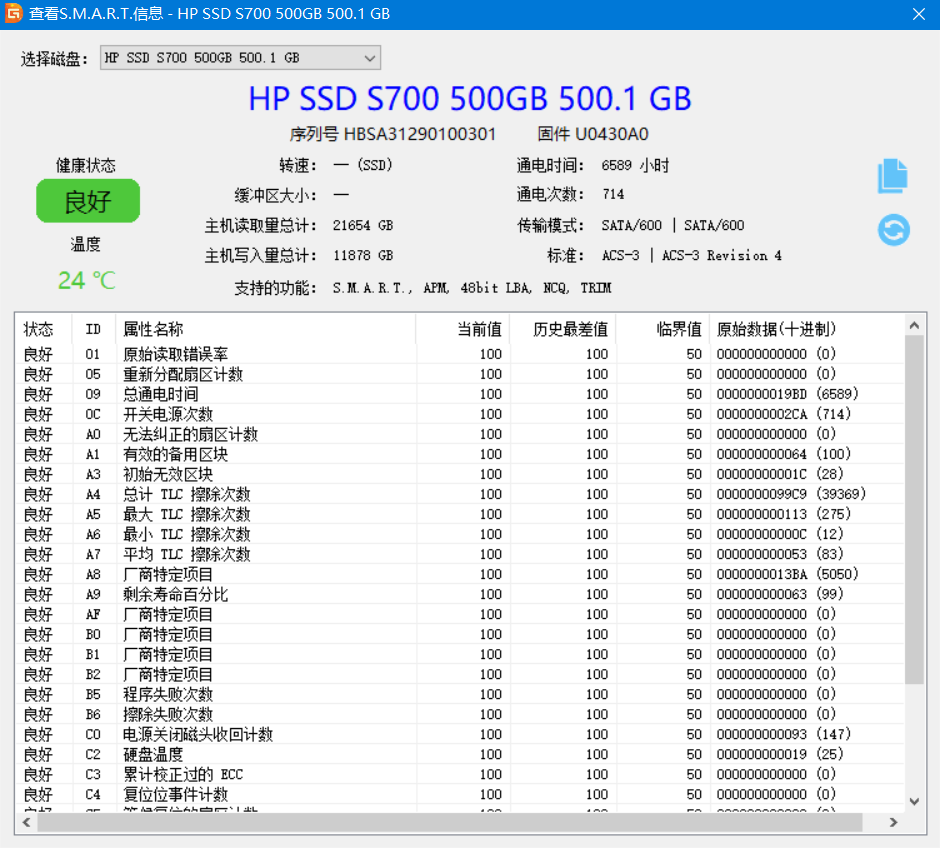Open the disk selection dropdown
This screenshot has height=848, width=940.
point(240,58)
